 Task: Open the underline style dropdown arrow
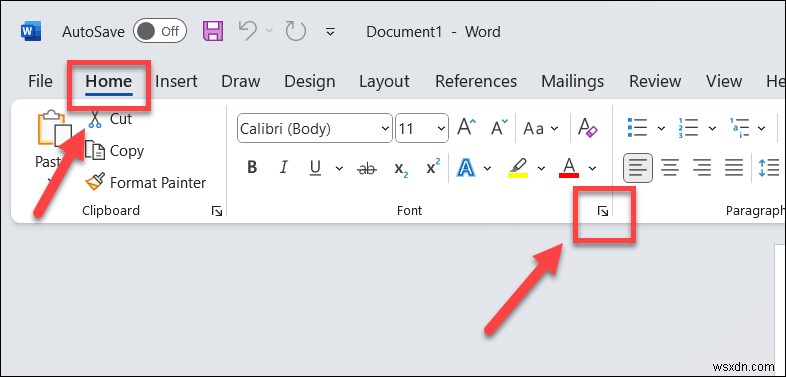[339, 168]
